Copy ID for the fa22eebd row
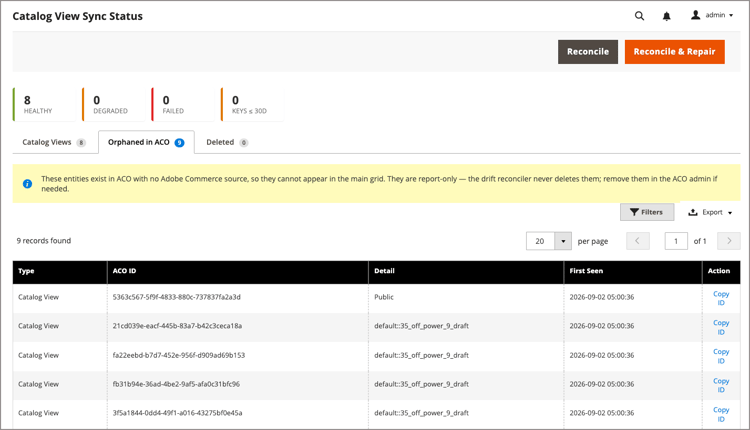This screenshot has height=430, width=750. (x=721, y=356)
